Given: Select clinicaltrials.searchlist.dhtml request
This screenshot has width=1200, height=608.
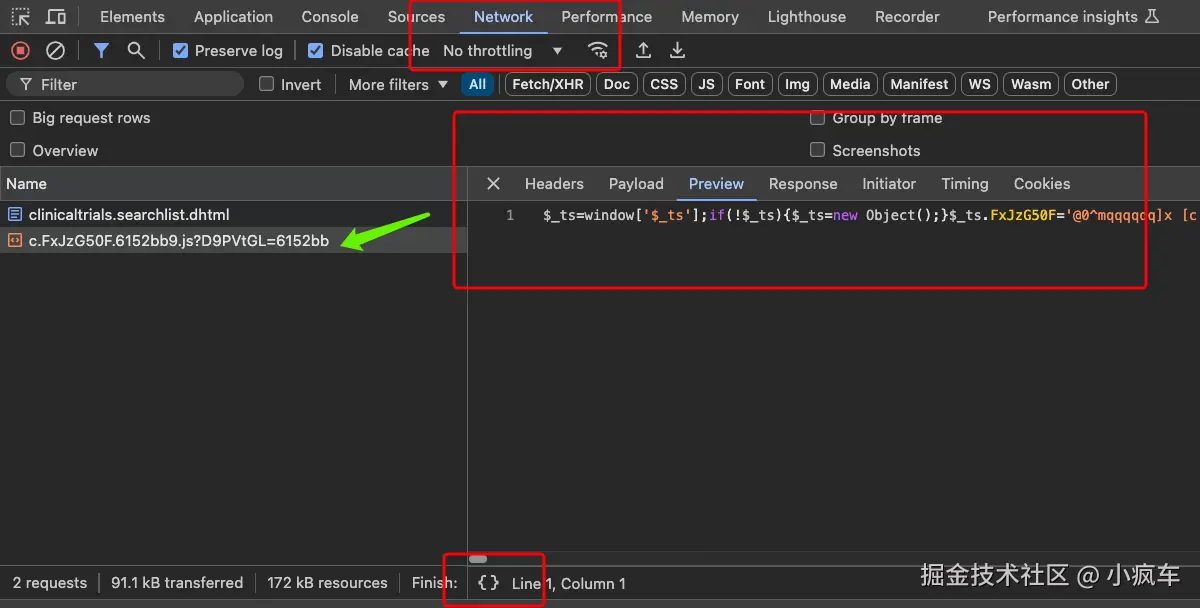Looking at the screenshot, I should coord(129,214).
